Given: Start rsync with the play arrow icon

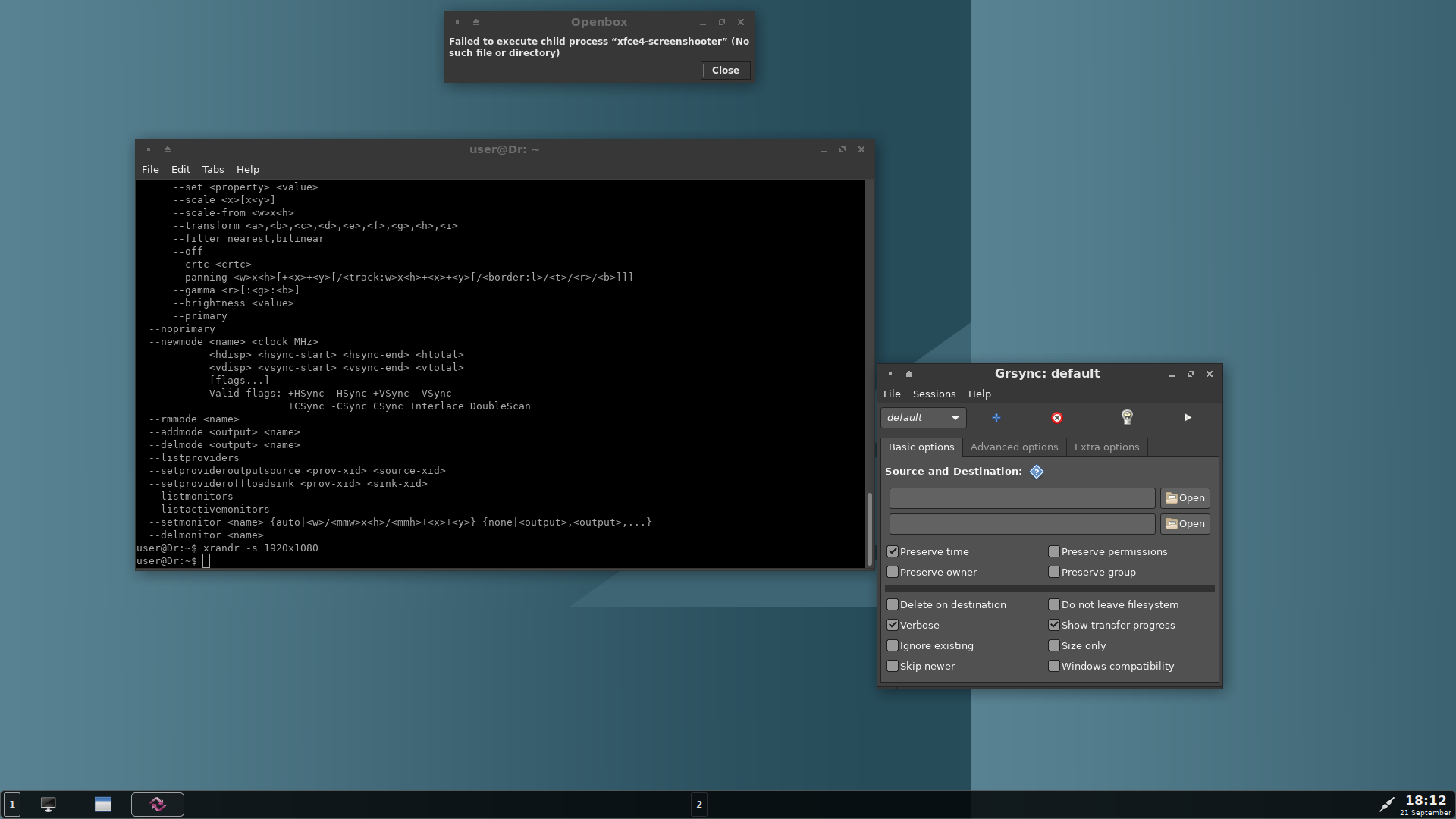Looking at the screenshot, I should [x=1188, y=418].
